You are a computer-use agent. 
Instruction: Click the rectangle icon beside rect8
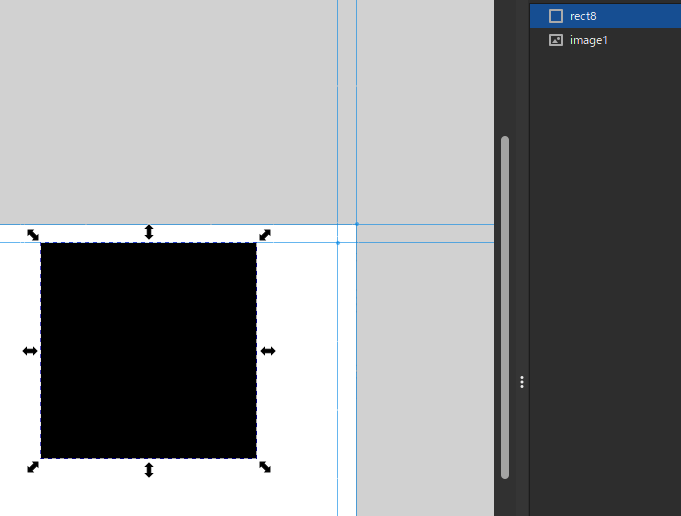[x=556, y=16]
